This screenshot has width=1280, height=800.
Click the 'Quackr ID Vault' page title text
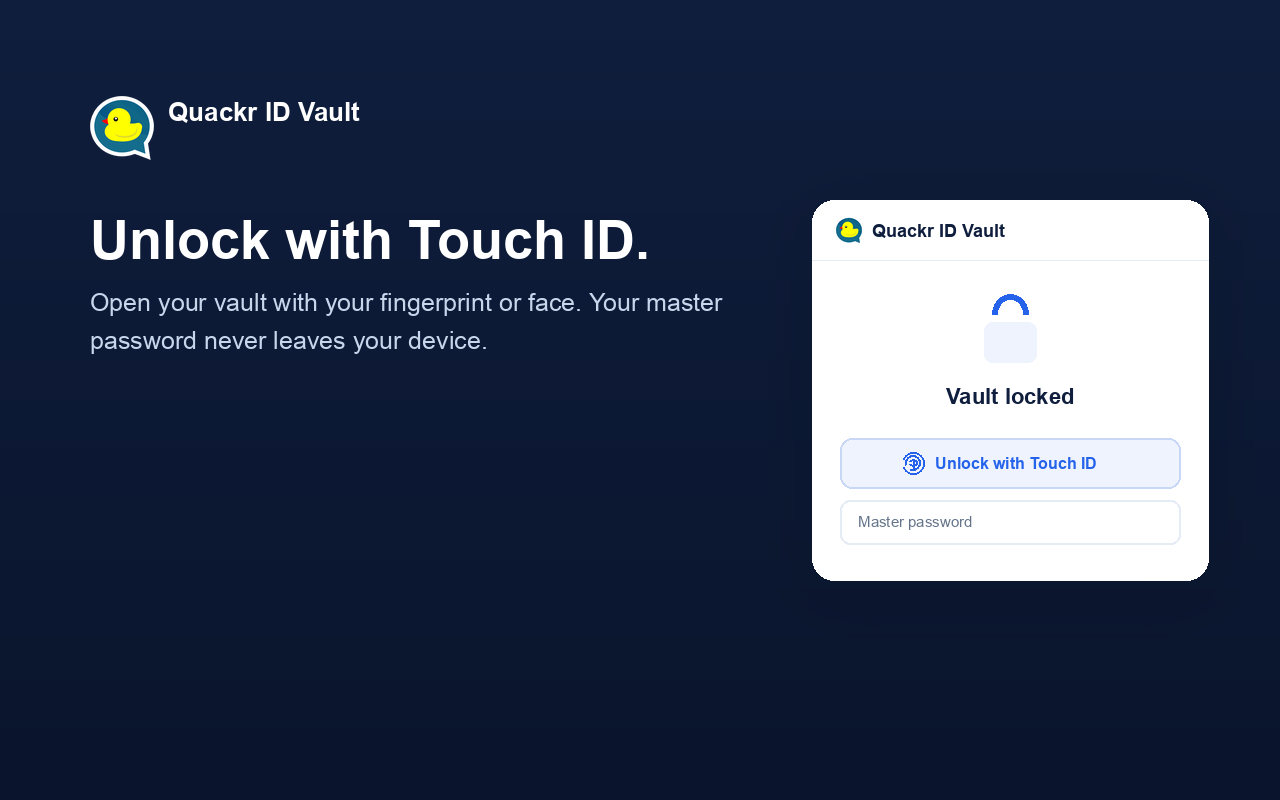(264, 112)
